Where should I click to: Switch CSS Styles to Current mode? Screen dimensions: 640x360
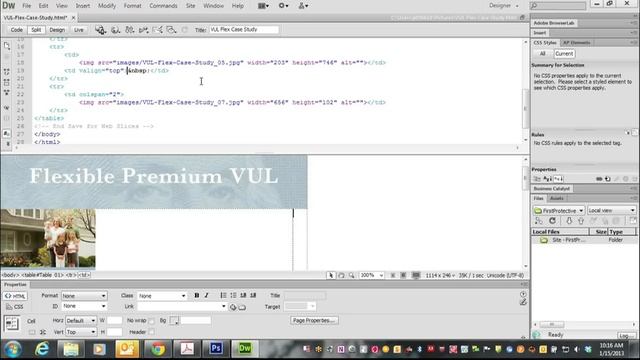(564, 53)
